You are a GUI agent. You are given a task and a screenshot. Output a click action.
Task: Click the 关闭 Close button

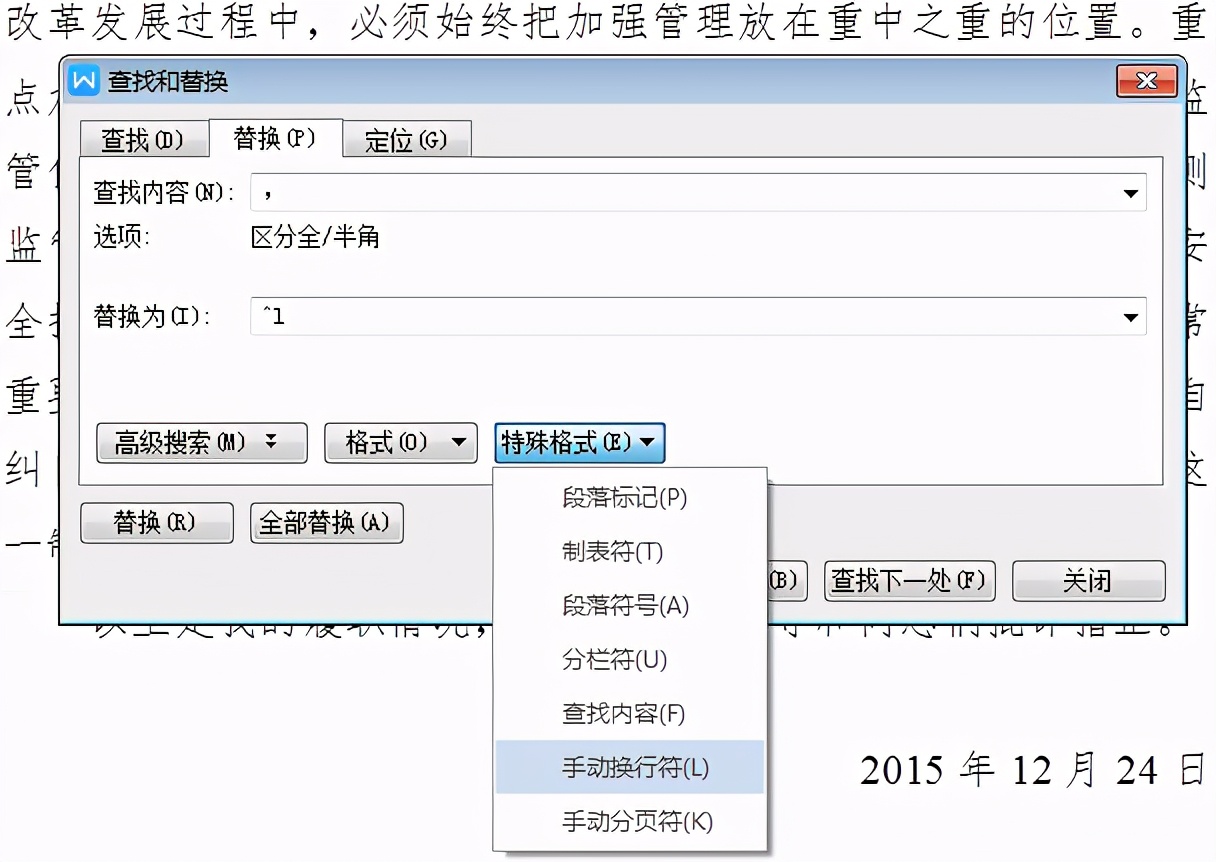pyautogui.click(x=1088, y=580)
